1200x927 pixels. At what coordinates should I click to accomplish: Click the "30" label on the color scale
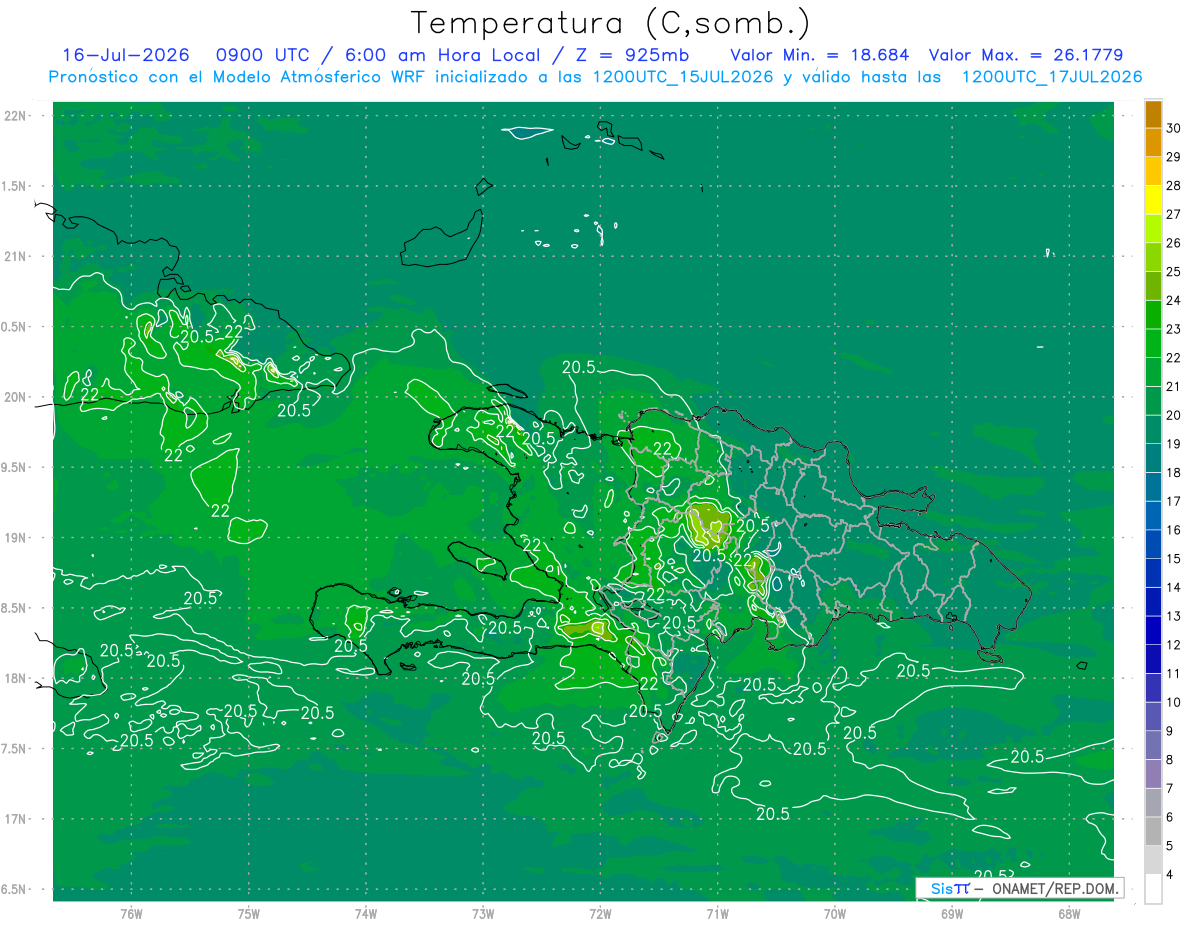pyautogui.click(x=1174, y=128)
